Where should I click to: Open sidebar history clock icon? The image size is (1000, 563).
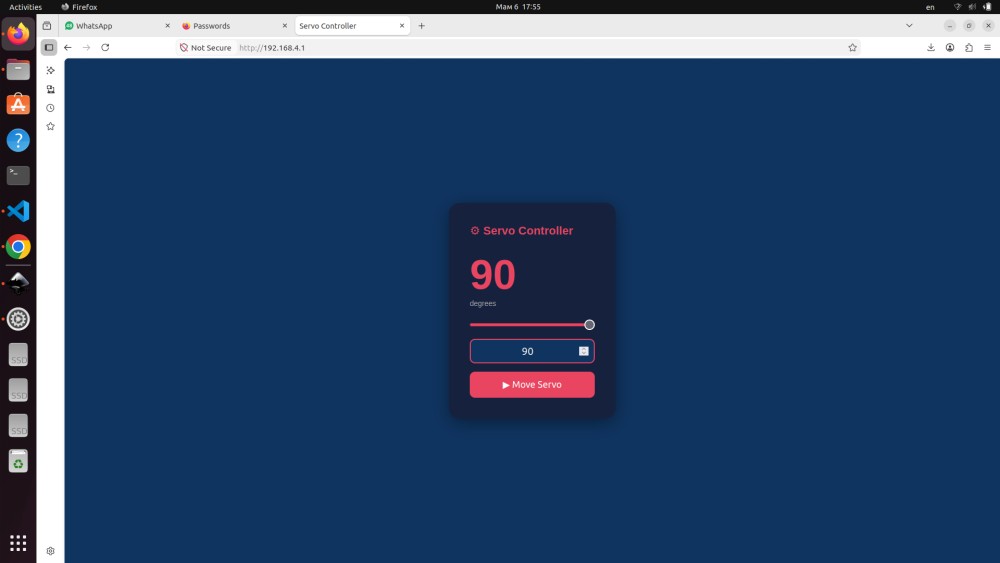pos(50,108)
